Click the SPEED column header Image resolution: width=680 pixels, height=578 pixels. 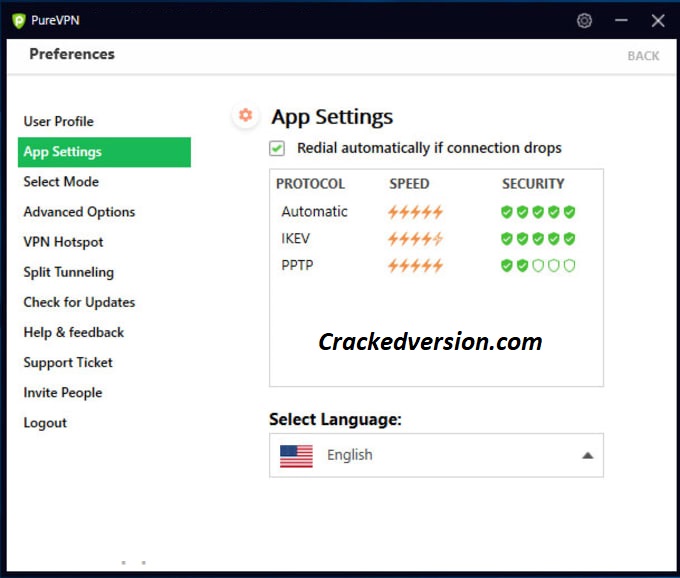tap(409, 184)
